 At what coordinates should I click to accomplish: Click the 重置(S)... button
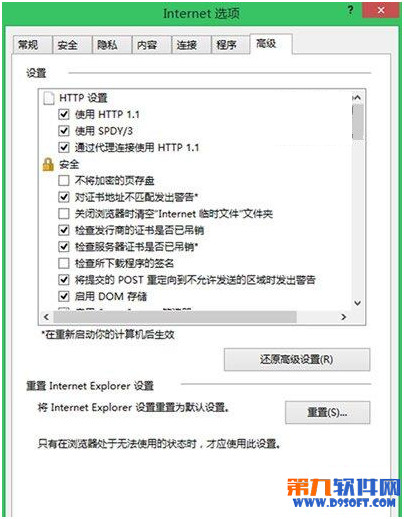tap(327, 412)
